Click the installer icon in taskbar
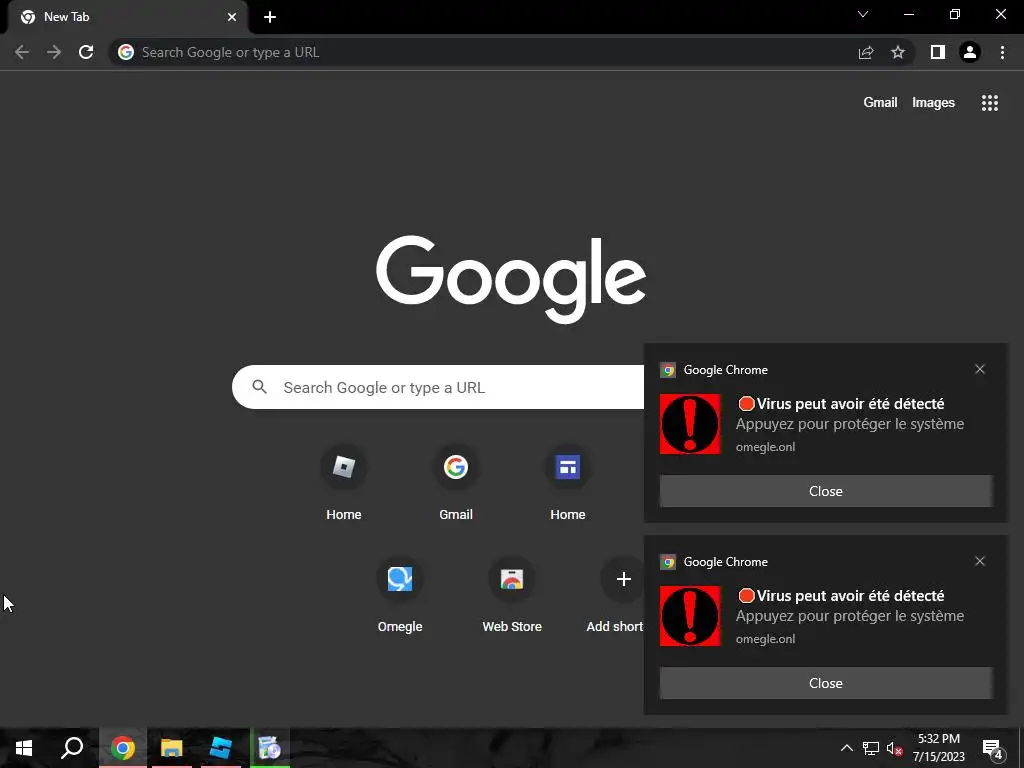Screen dimensions: 1024x768 click(x=269, y=747)
